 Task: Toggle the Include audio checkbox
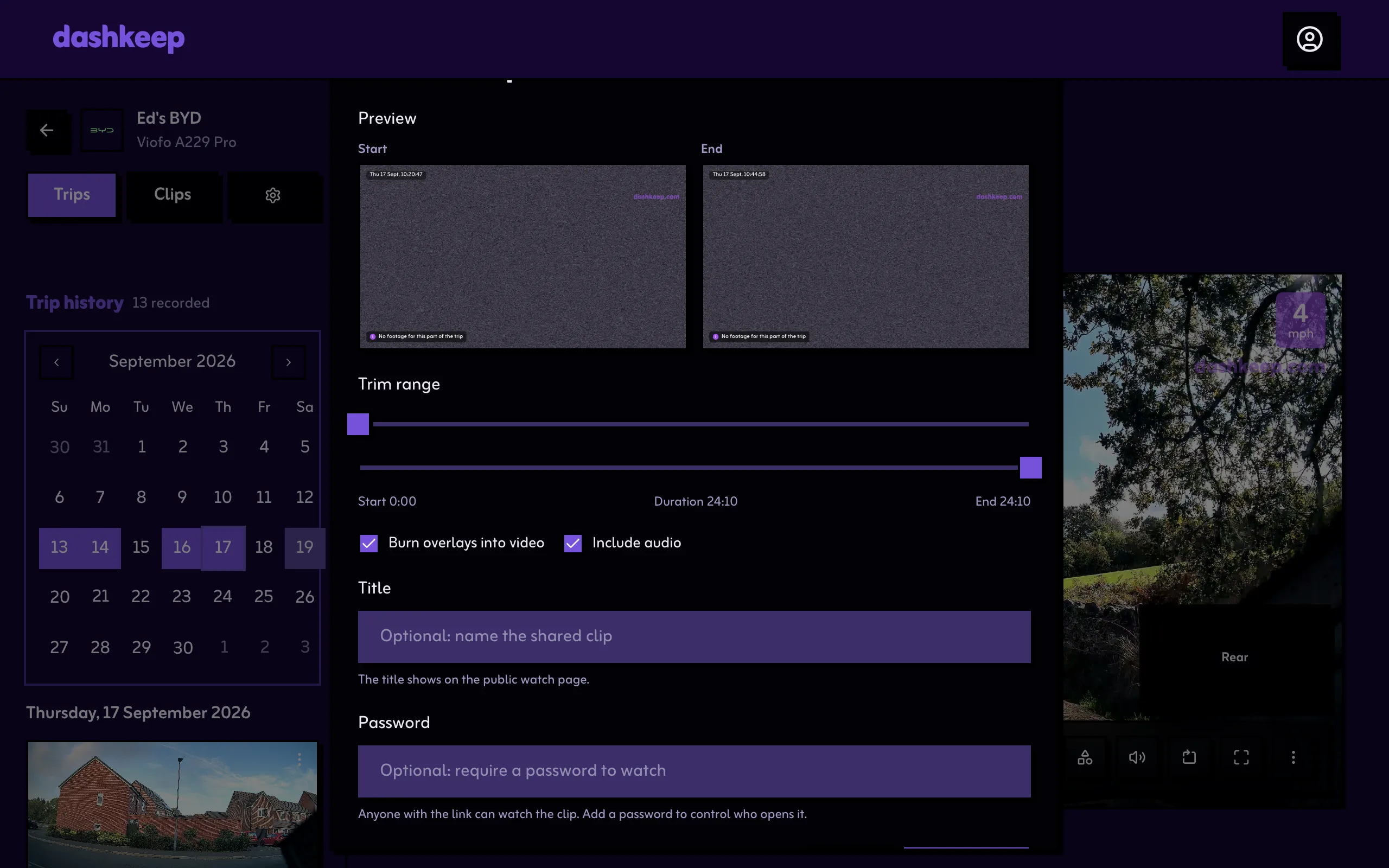coord(573,543)
